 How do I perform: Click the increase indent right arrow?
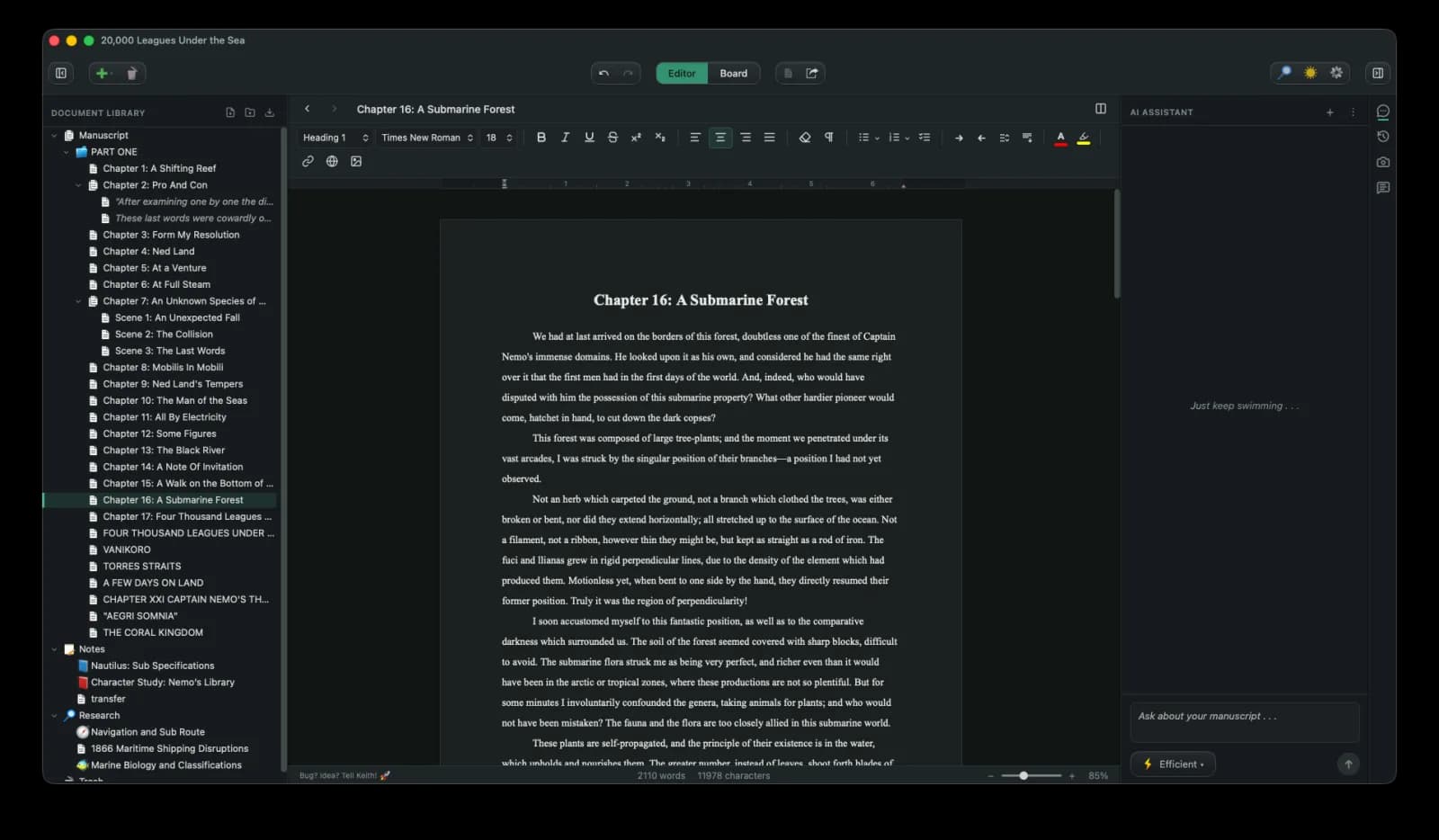point(959,138)
